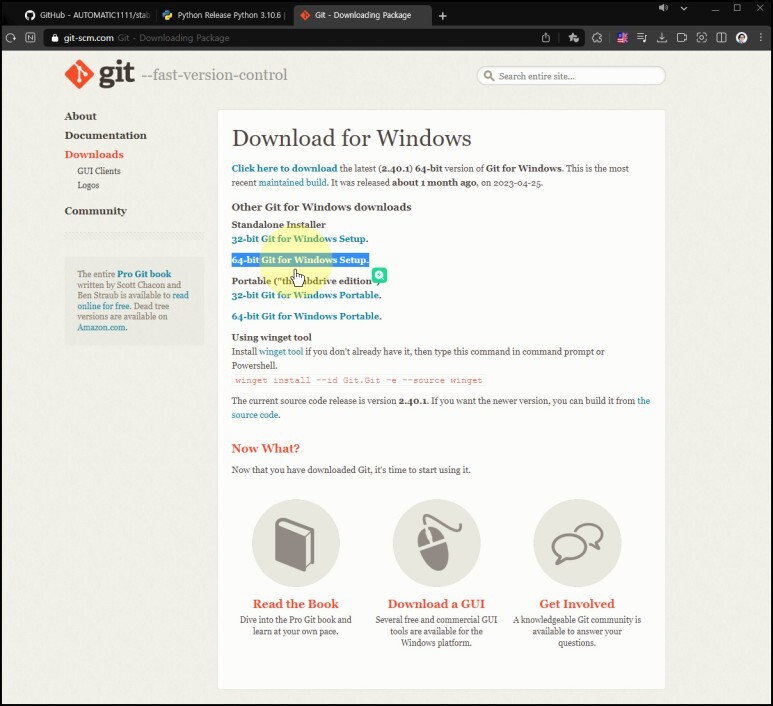Download 32-bit Git for Windows Setup

pyautogui.click(x=300, y=239)
